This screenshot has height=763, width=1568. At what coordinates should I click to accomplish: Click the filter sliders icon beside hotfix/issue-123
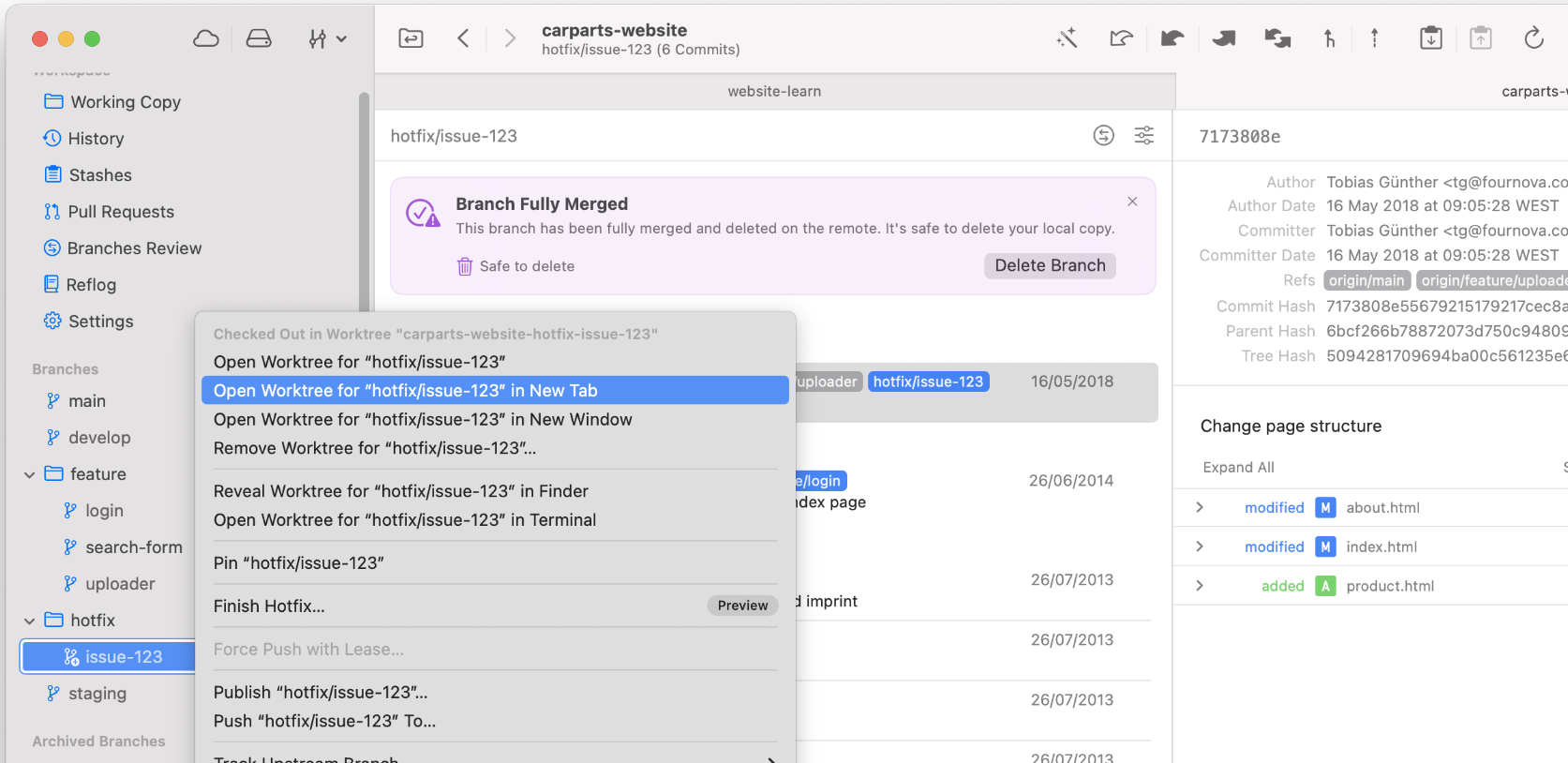1143,136
